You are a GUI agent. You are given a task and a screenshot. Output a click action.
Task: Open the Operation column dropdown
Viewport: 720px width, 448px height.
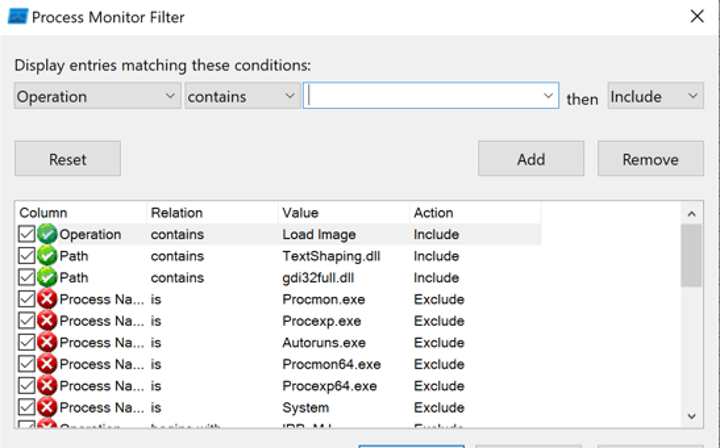tap(97, 96)
